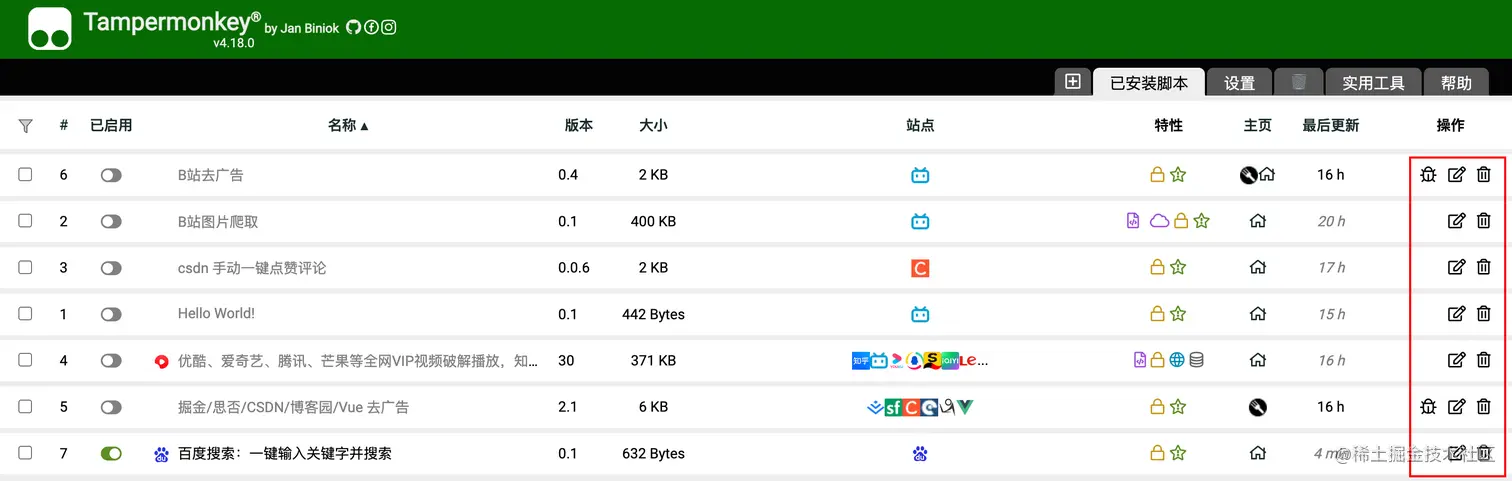Edit the B站图片爬取 script
This screenshot has width=1512, height=481.
(x=1457, y=221)
